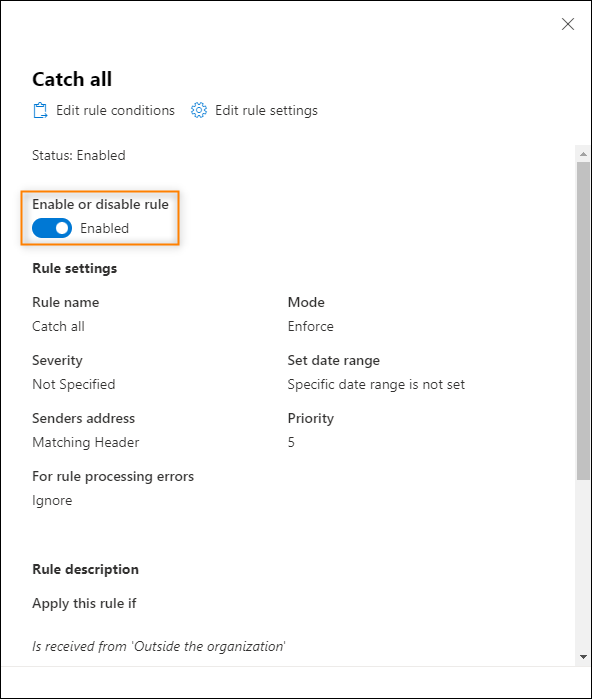592x699 pixels.
Task: Click the 'Ignore' rule processing errors value
Action: click(52, 501)
